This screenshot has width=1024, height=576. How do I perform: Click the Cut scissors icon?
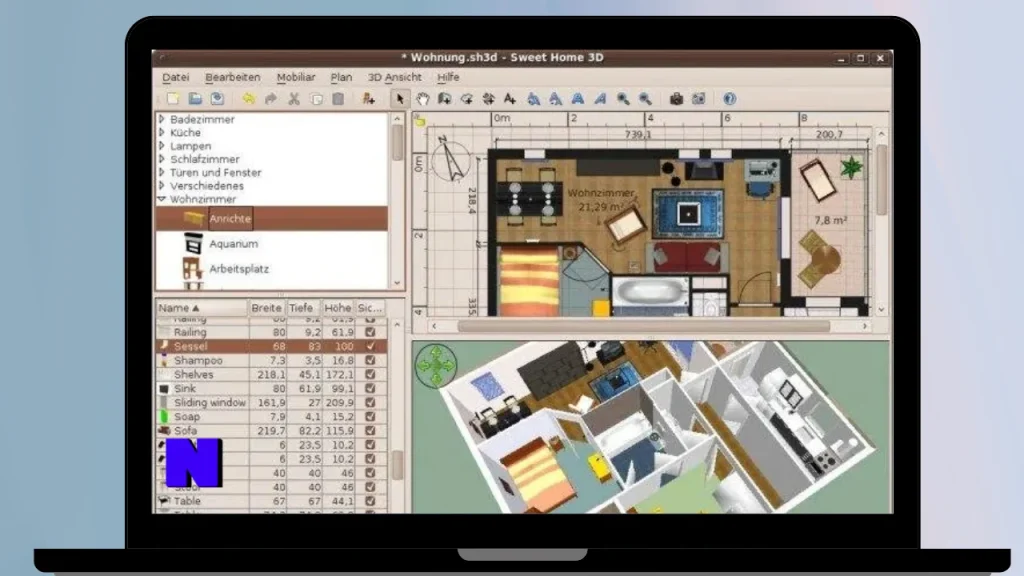(294, 99)
